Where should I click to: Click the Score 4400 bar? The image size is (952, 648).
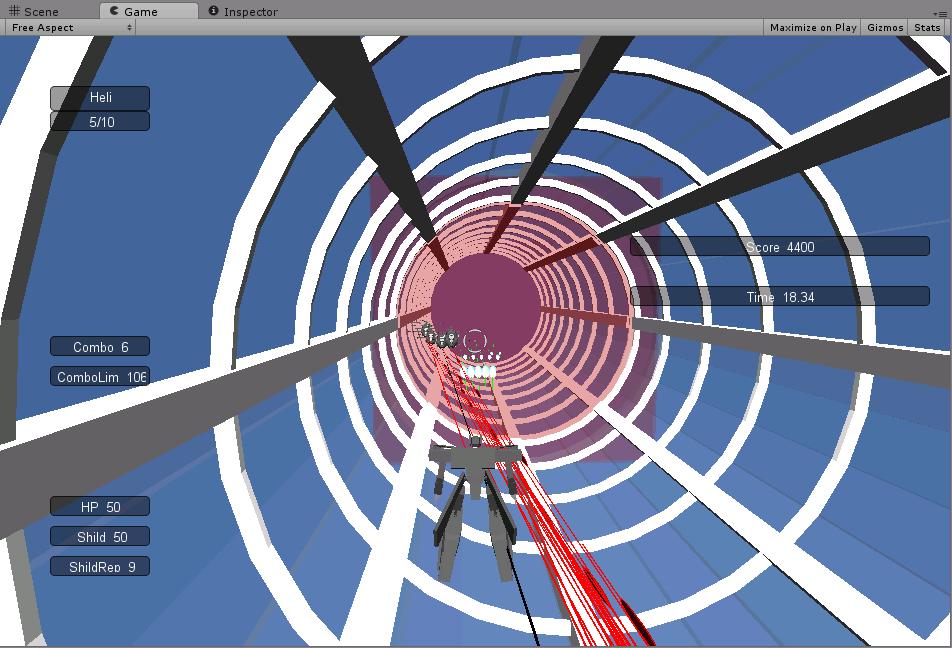pos(780,247)
